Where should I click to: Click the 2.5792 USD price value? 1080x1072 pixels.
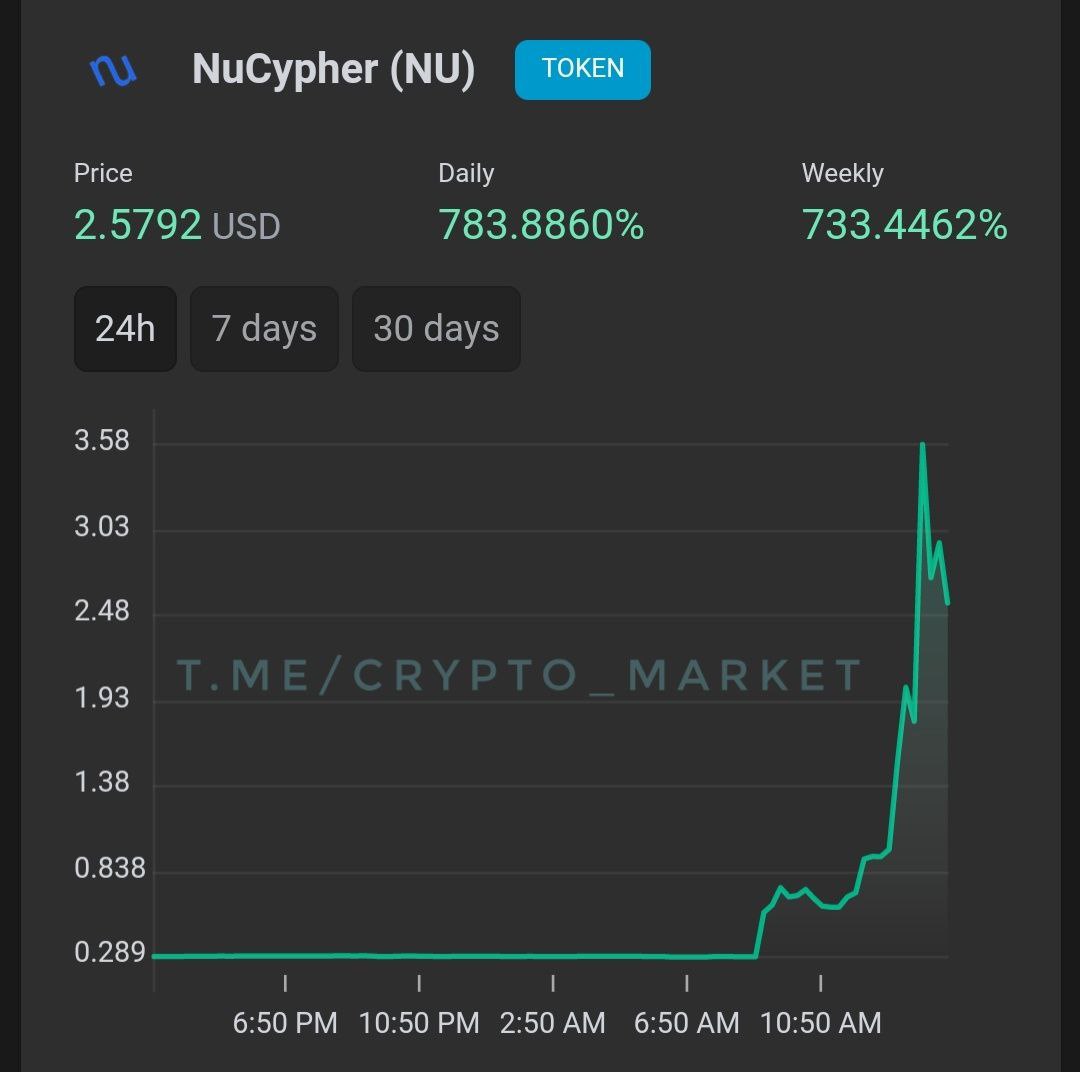coord(177,225)
